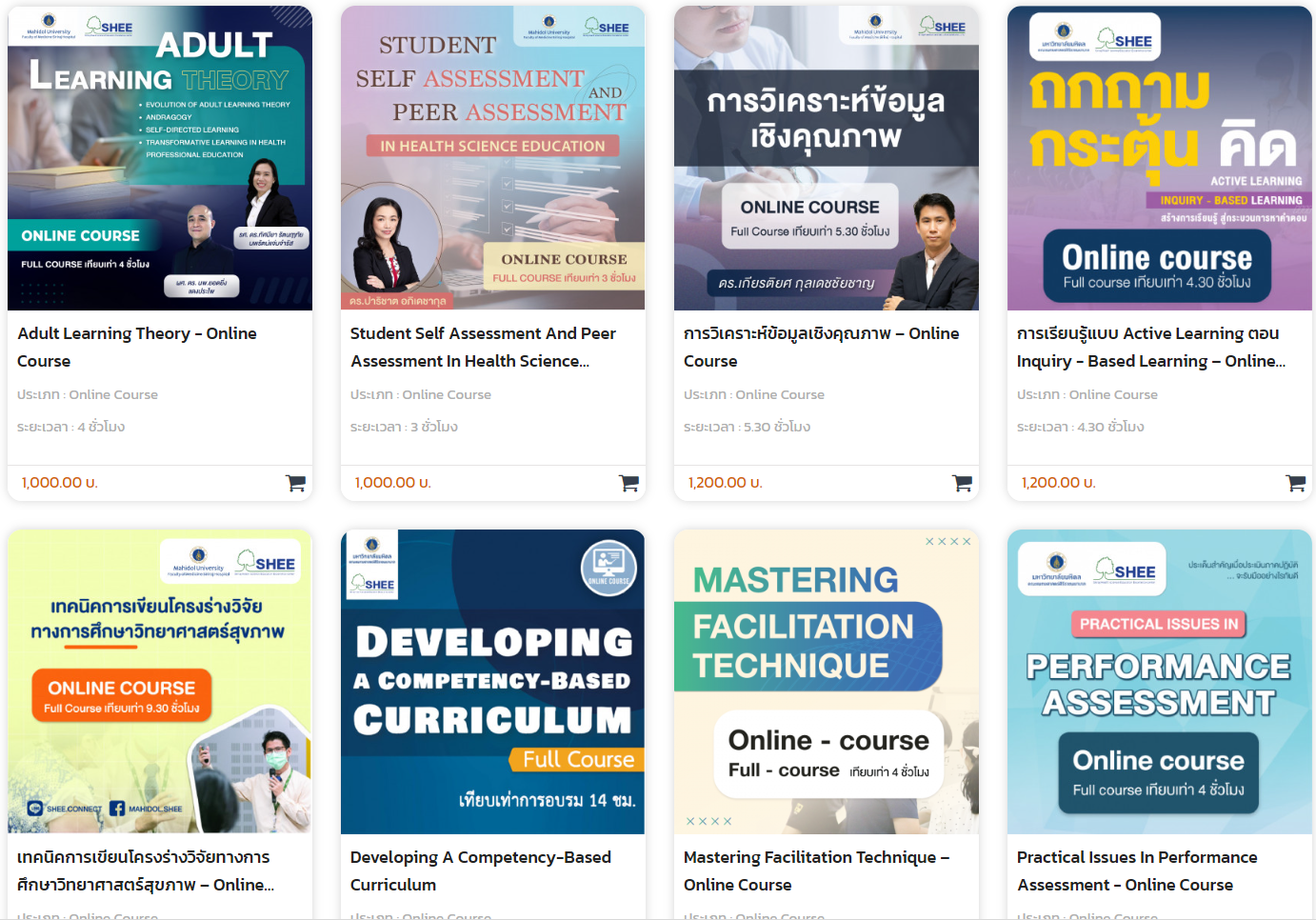Viewport: 1316px width, 920px height.
Task: Open the qualitative data analysis course image
Action: [x=827, y=158]
